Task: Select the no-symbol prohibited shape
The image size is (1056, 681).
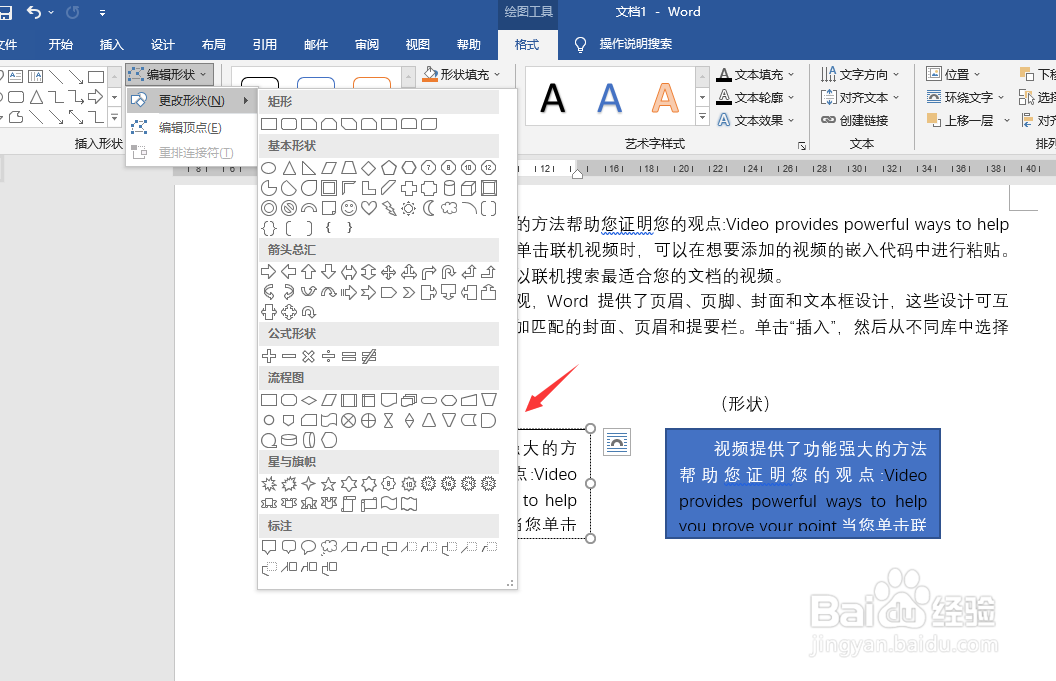Action: coord(289,208)
